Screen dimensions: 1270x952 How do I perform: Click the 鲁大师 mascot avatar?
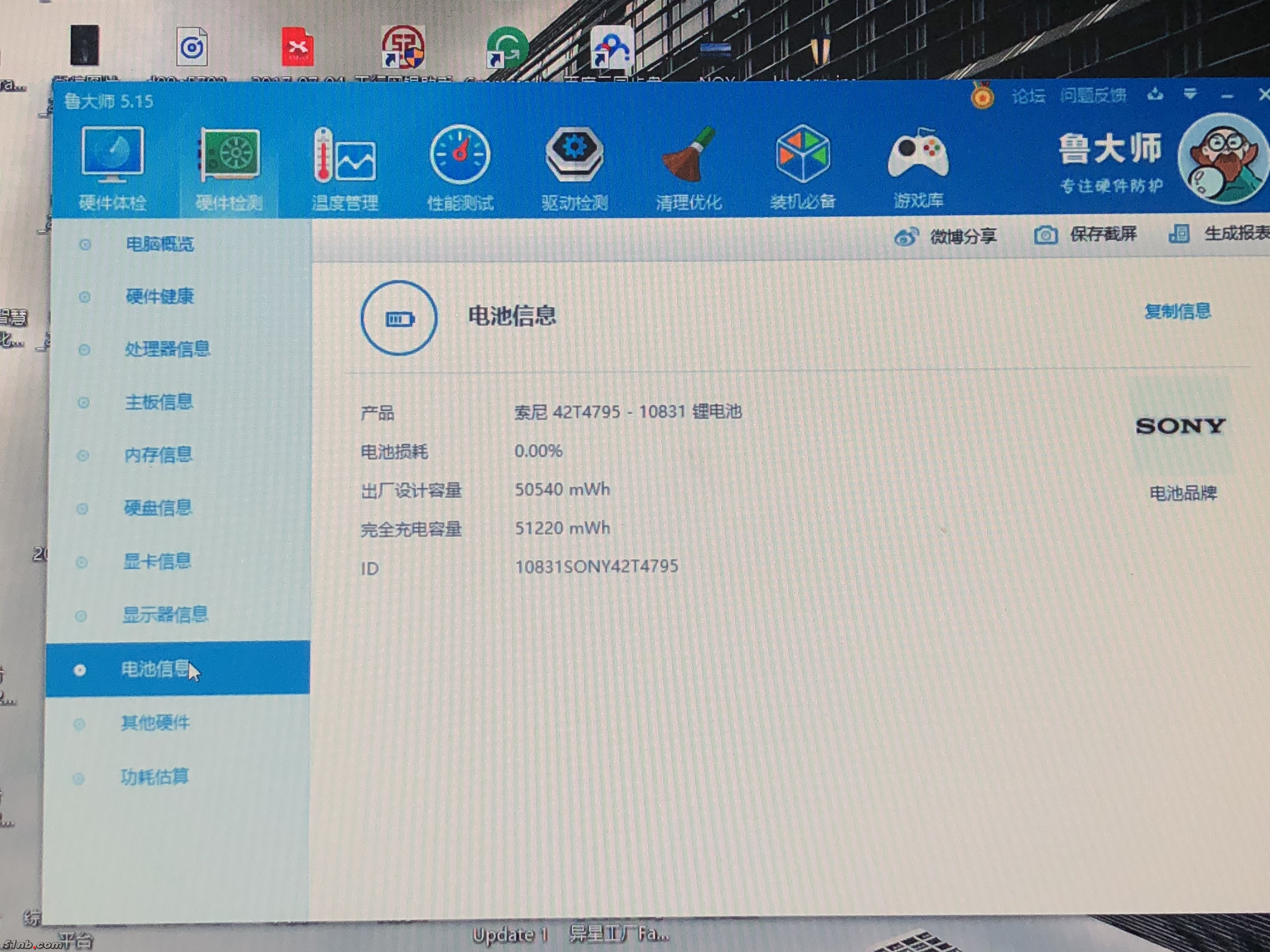[x=1223, y=159]
